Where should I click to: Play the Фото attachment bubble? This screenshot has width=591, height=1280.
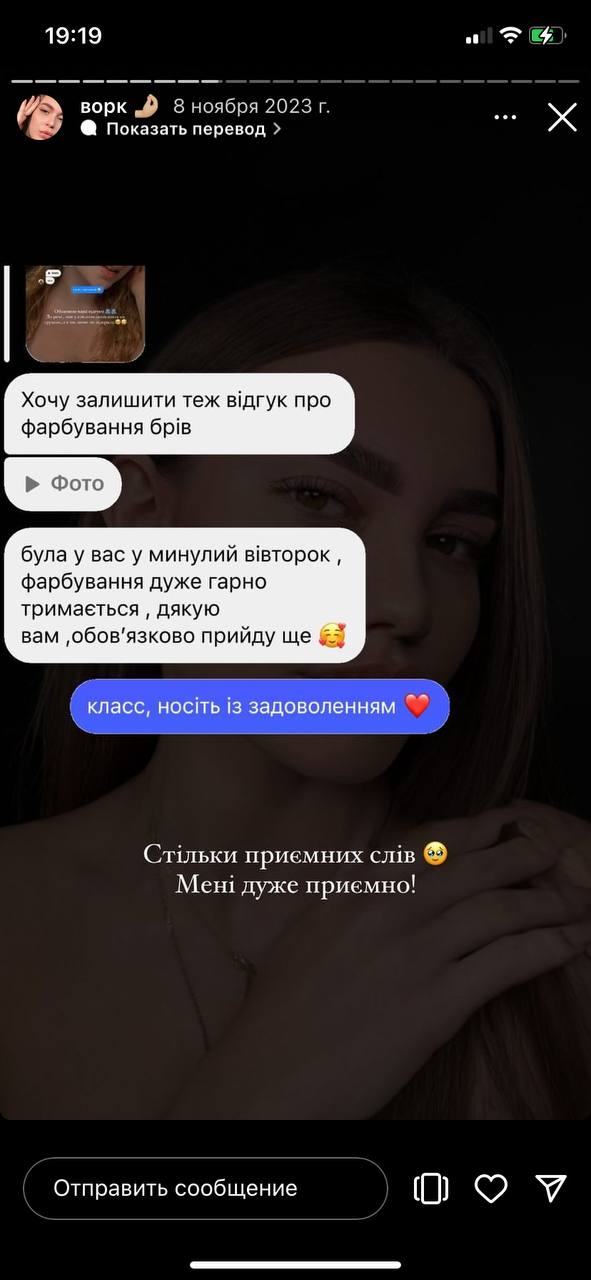[x=63, y=483]
